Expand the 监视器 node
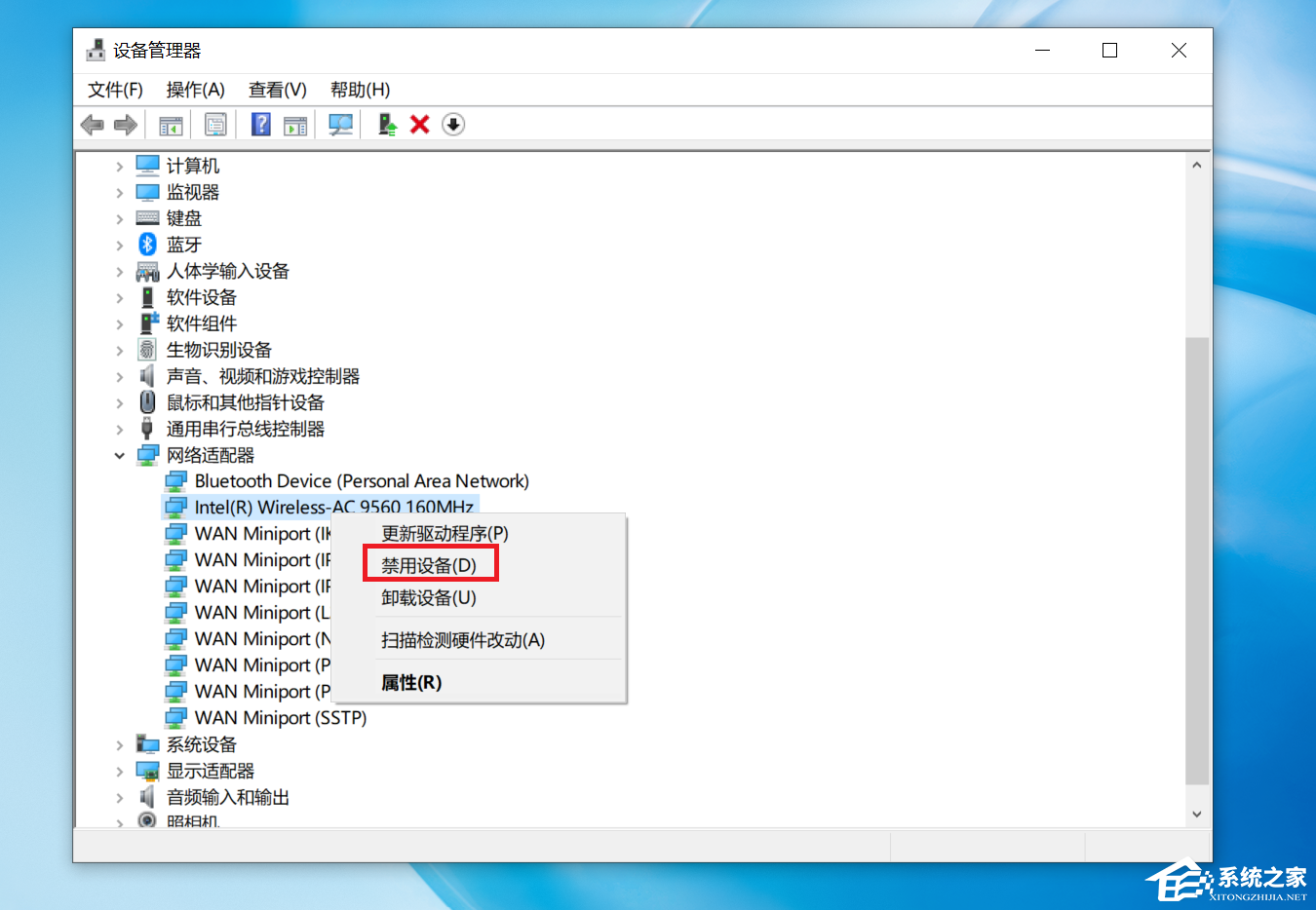The image size is (1316, 910). coord(120,193)
